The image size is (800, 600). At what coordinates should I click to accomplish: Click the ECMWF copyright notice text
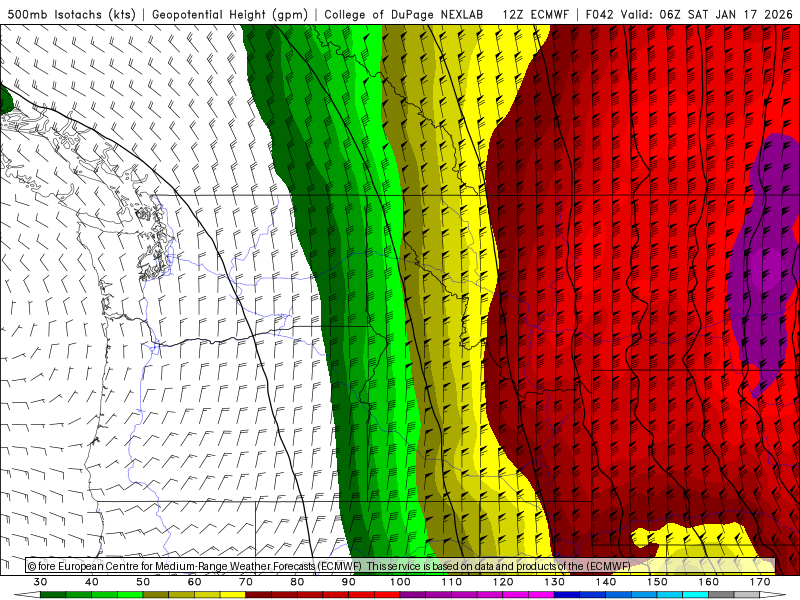click(x=329, y=566)
